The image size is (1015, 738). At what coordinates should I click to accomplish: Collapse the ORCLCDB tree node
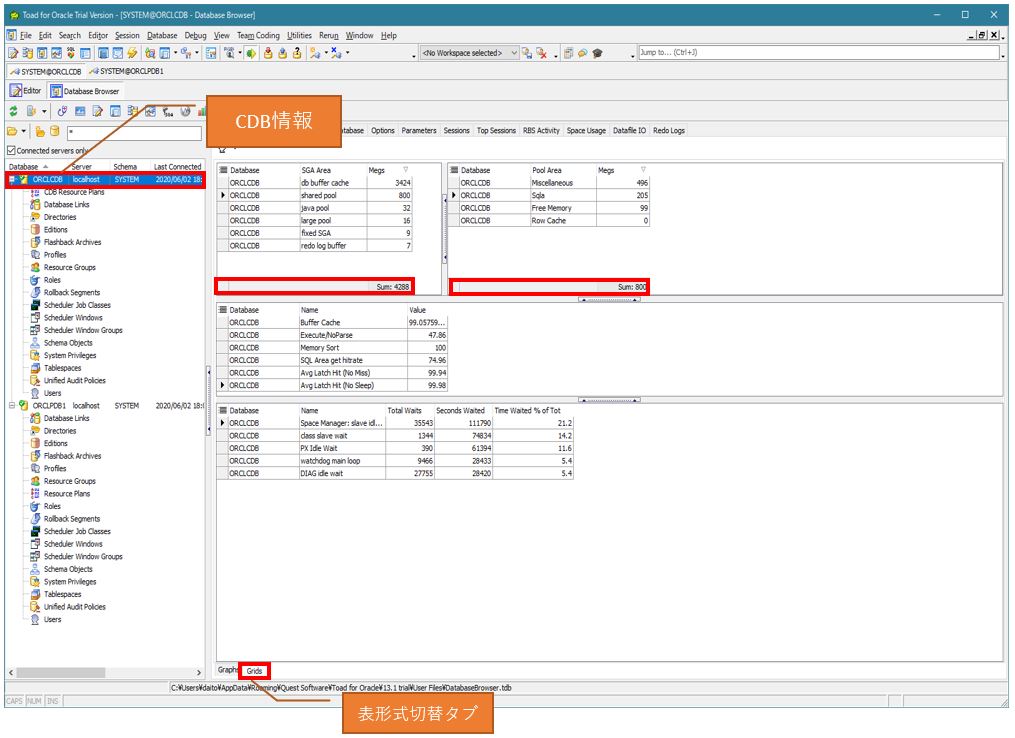click(x=12, y=179)
